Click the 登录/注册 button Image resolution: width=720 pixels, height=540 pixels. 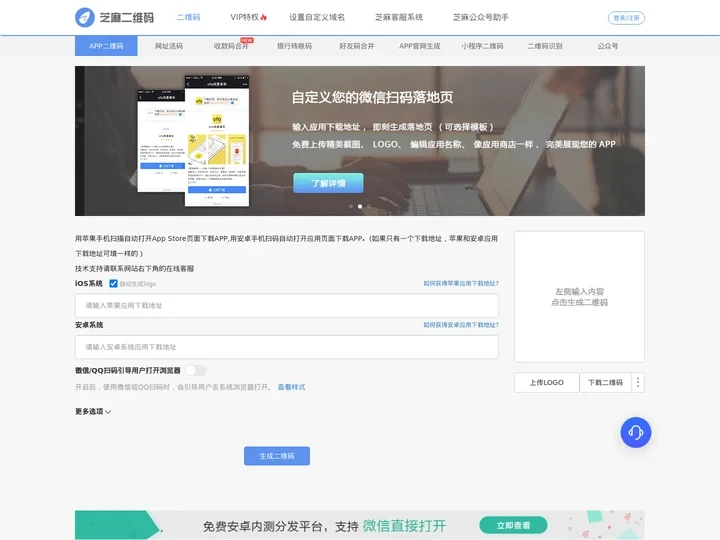coord(626,18)
